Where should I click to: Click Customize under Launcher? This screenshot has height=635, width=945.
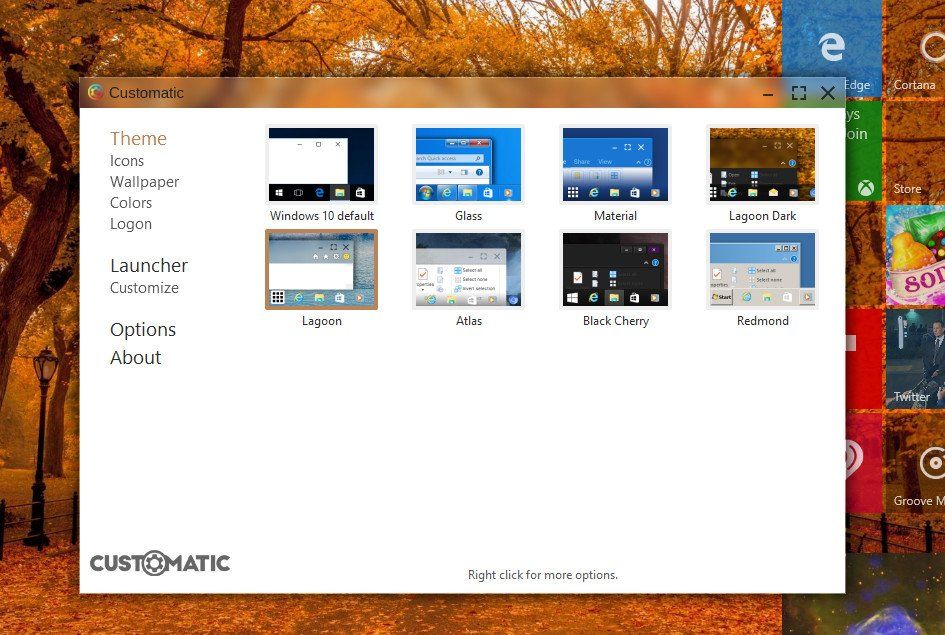(144, 287)
